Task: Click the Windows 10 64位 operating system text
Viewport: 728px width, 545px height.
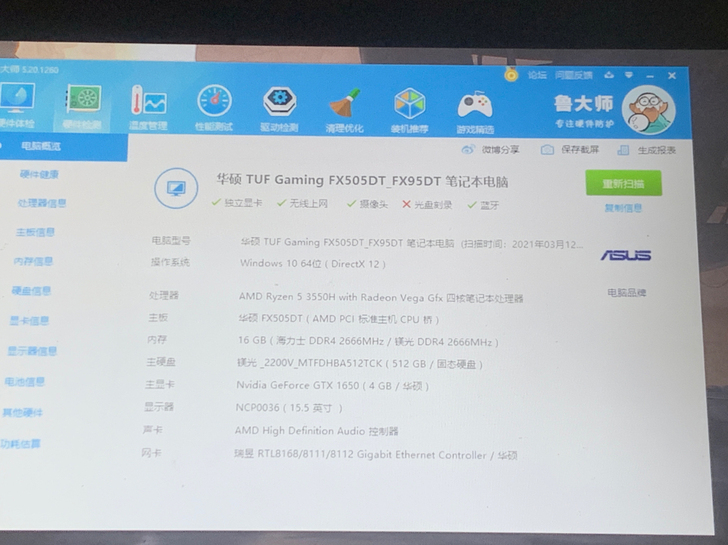Action: [313, 264]
